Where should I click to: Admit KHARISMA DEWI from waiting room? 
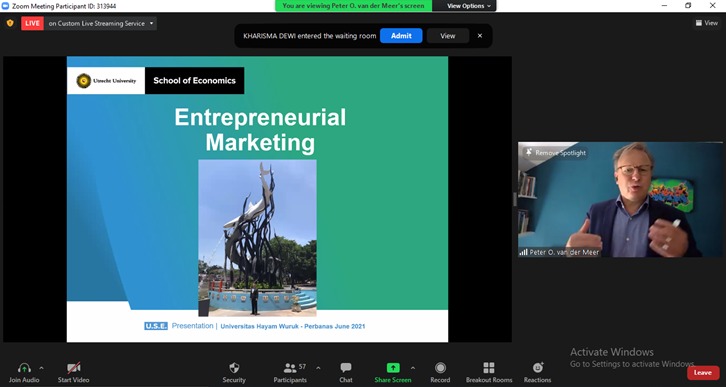tap(401, 36)
